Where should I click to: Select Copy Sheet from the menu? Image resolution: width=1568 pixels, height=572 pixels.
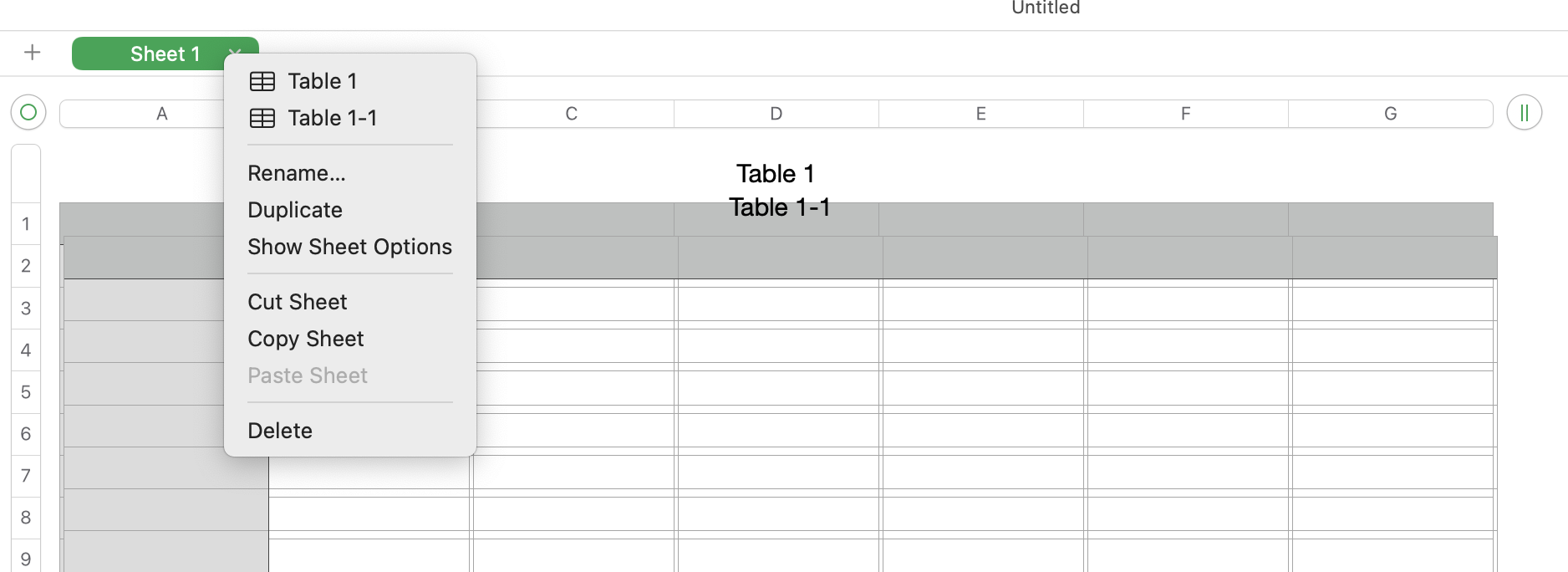click(x=305, y=339)
